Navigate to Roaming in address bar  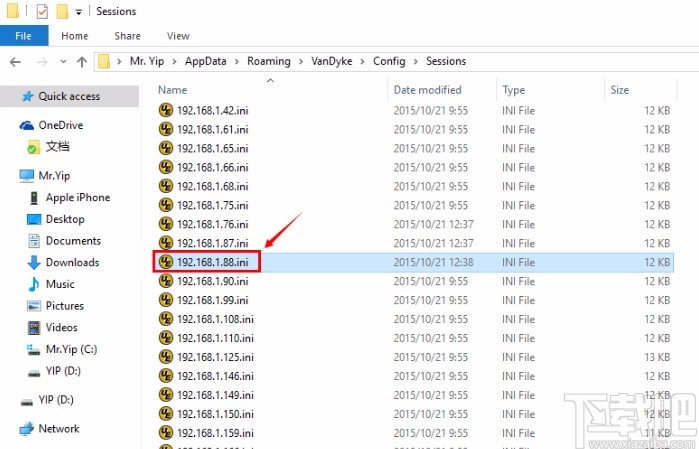click(x=269, y=61)
